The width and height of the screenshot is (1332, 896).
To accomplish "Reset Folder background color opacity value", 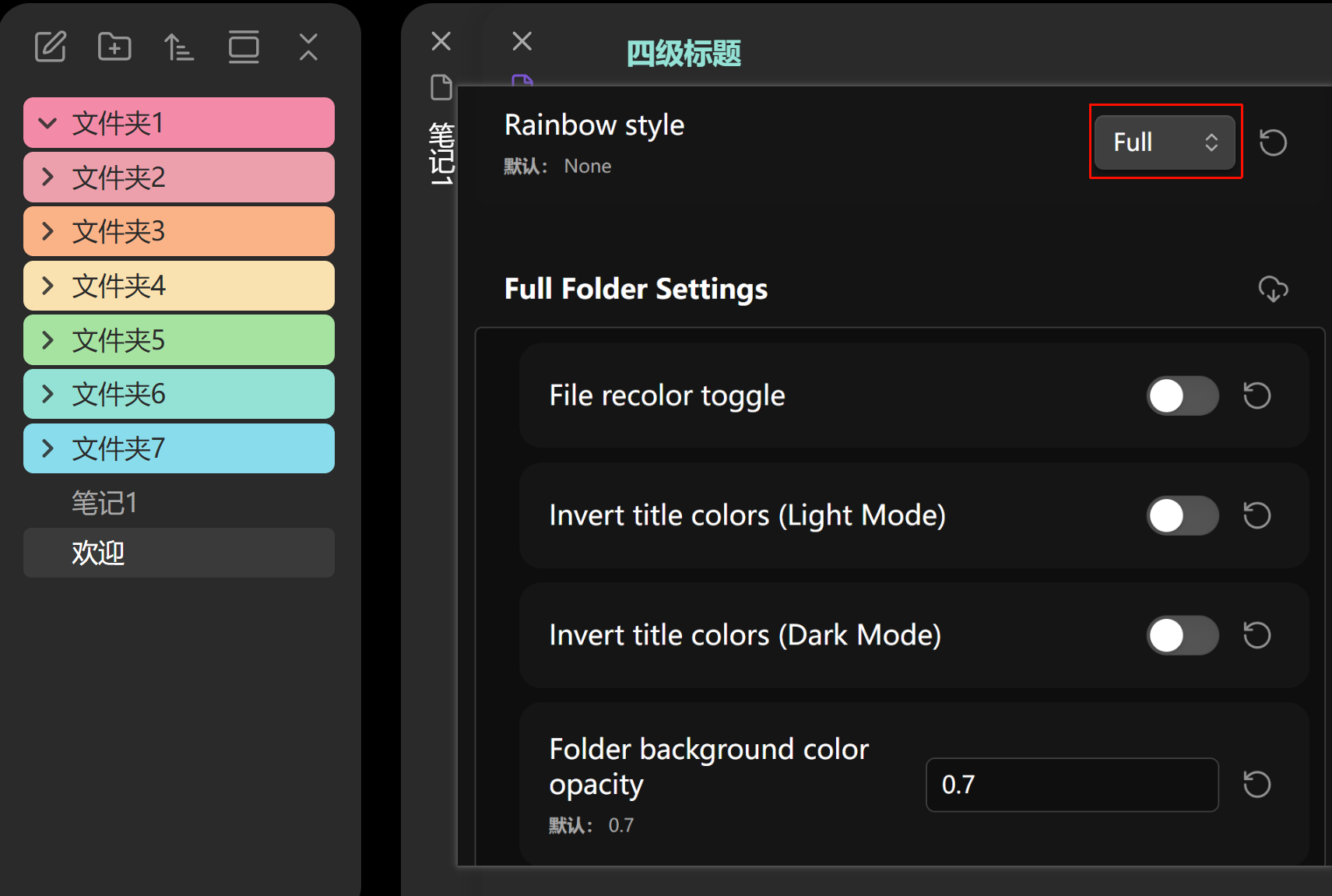I will click(x=1256, y=784).
